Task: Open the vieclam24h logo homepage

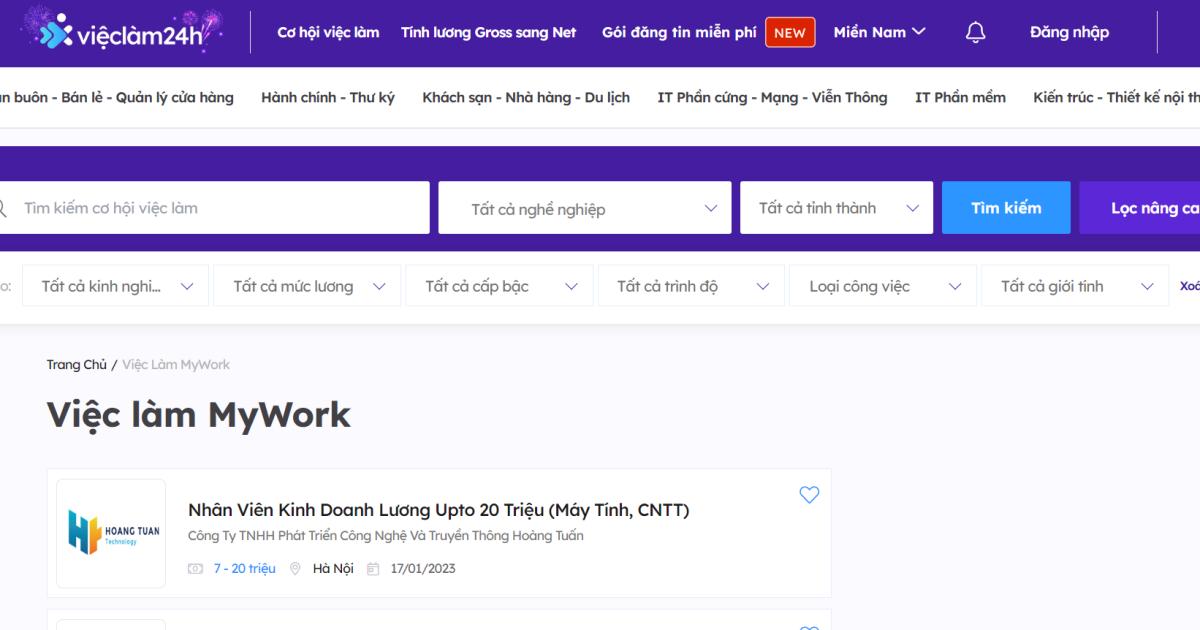Action: tap(121, 32)
